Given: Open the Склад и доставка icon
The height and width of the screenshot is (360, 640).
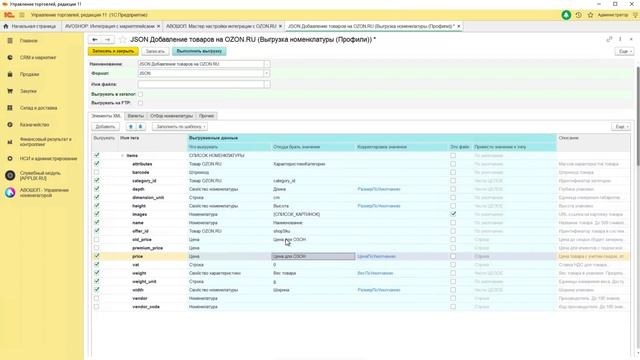Looking at the screenshot, I should tap(10, 108).
